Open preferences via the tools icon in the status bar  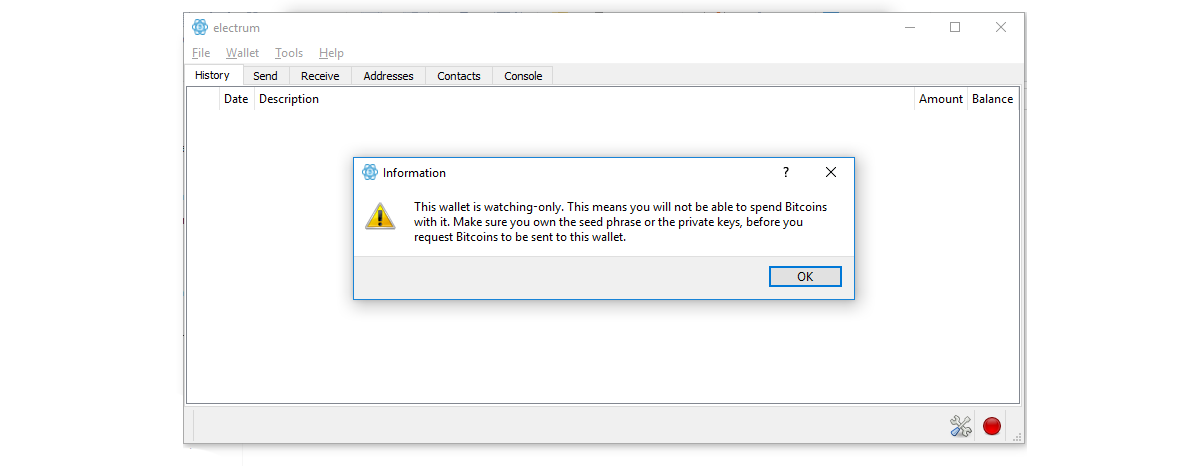click(x=960, y=426)
